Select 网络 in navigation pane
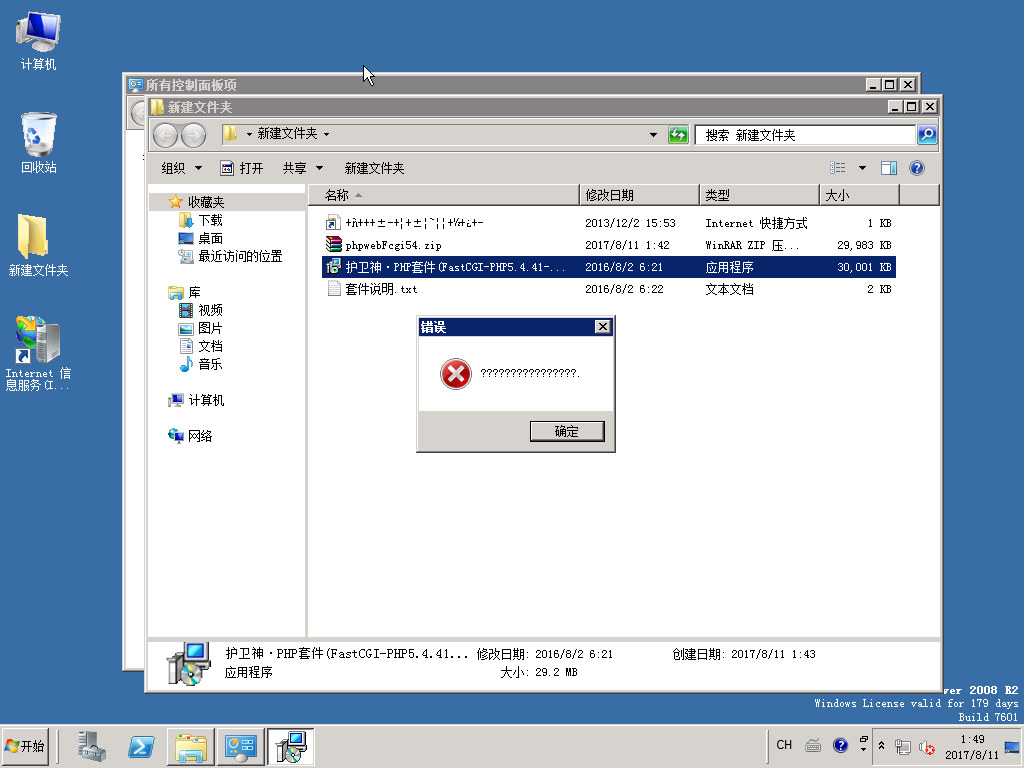Screen dimensions: 1024x768 (200, 436)
